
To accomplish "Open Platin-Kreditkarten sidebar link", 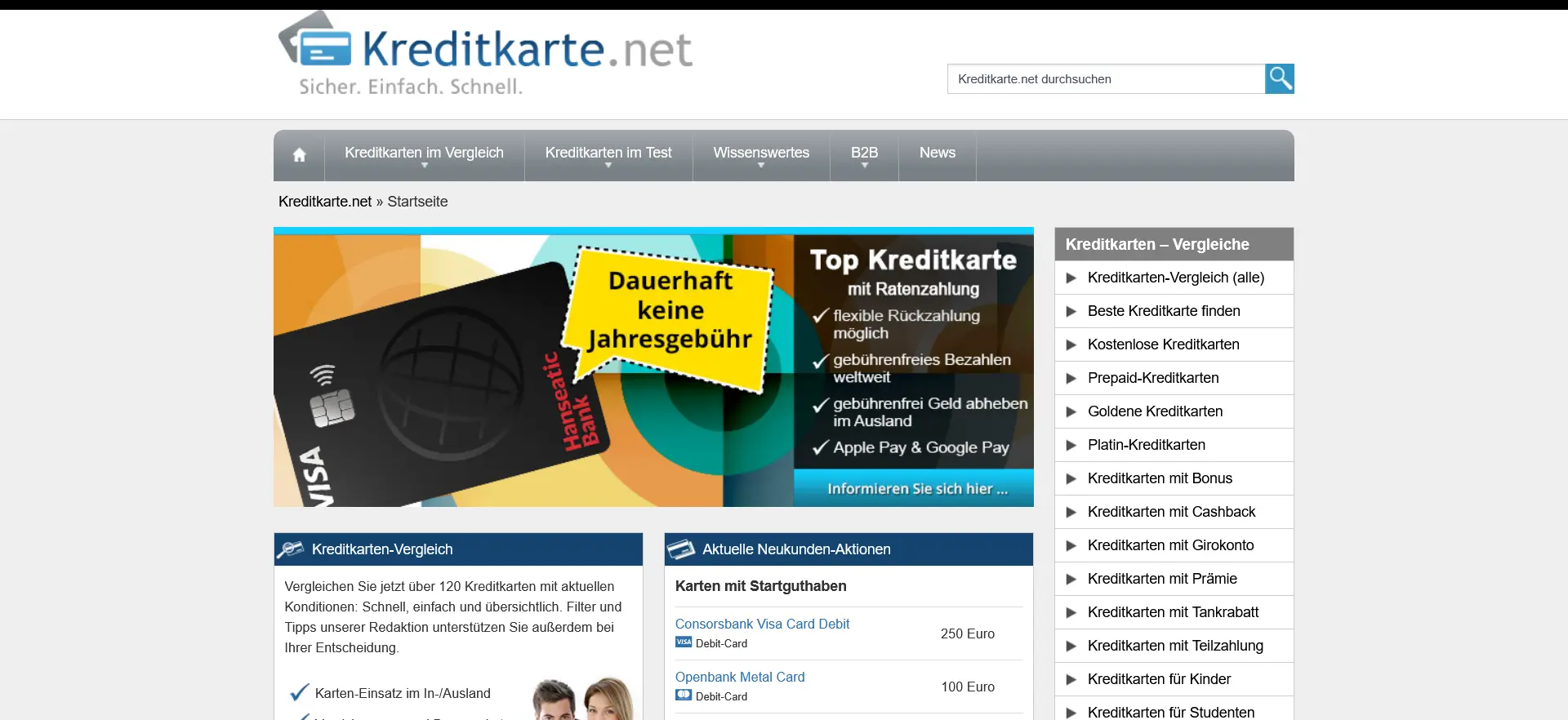I will [x=1147, y=445].
